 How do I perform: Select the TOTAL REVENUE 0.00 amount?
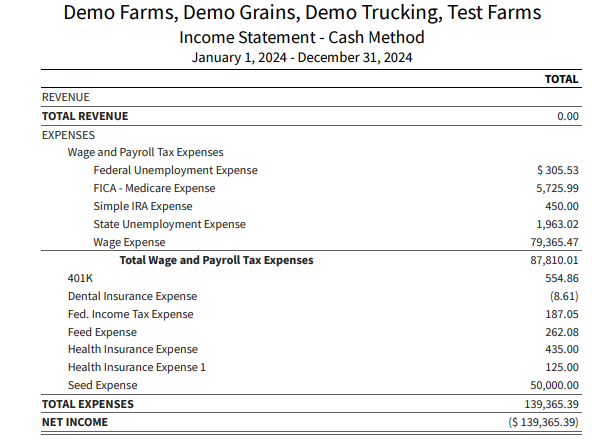(x=568, y=116)
